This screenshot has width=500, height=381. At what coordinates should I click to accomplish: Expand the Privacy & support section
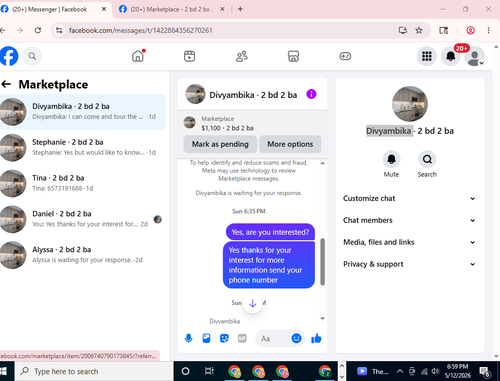409,264
